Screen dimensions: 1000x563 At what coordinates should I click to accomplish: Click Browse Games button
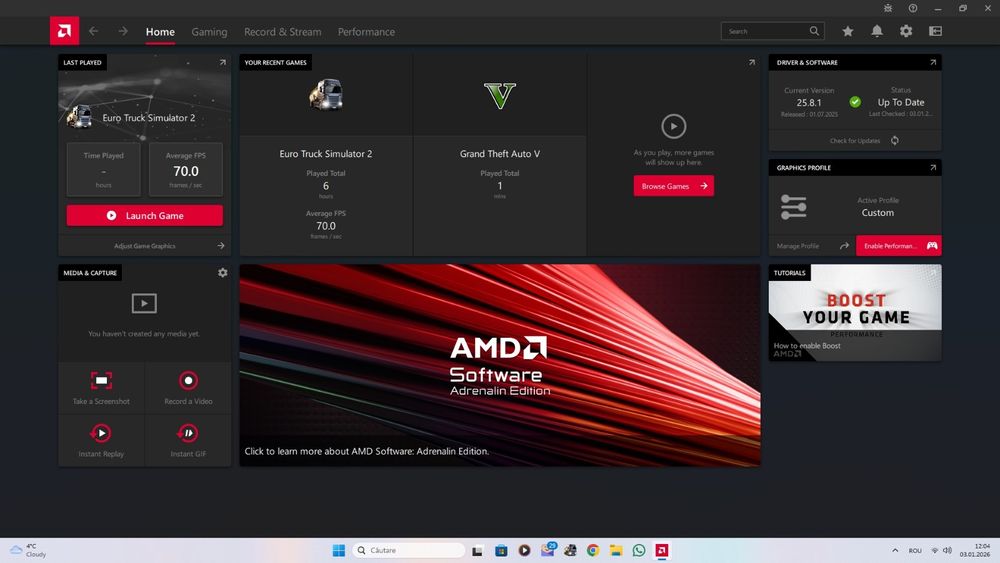pos(673,186)
